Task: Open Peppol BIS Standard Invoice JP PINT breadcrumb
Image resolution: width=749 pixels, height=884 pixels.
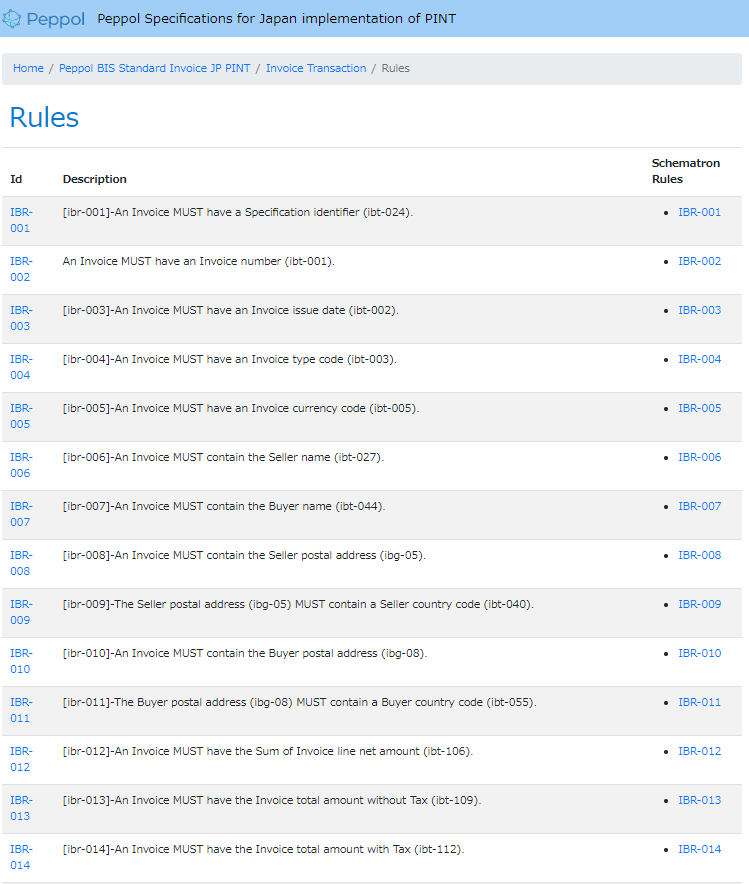Action: pos(155,68)
